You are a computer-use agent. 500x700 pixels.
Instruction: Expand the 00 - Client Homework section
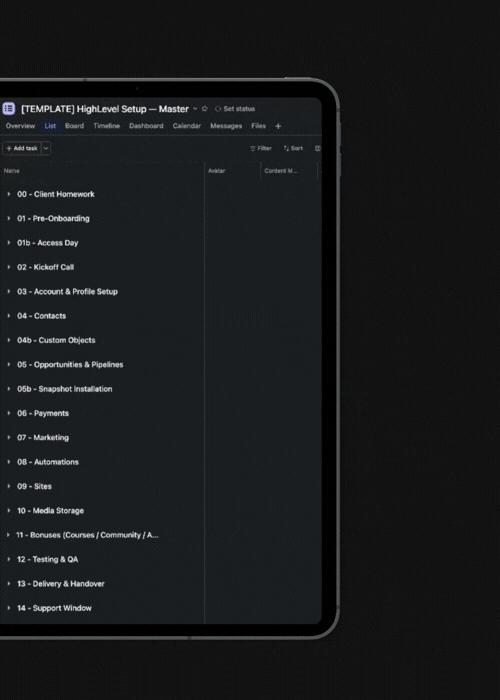click(x=8, y=194)
